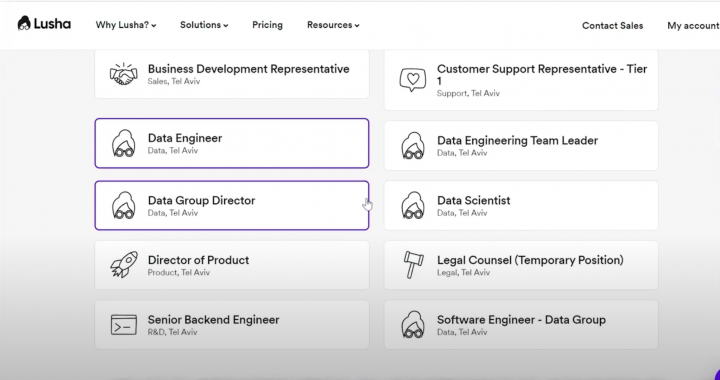The image size is (720, 380).
Task: Click the Lusha logo
Action: [x=44, y=23]
